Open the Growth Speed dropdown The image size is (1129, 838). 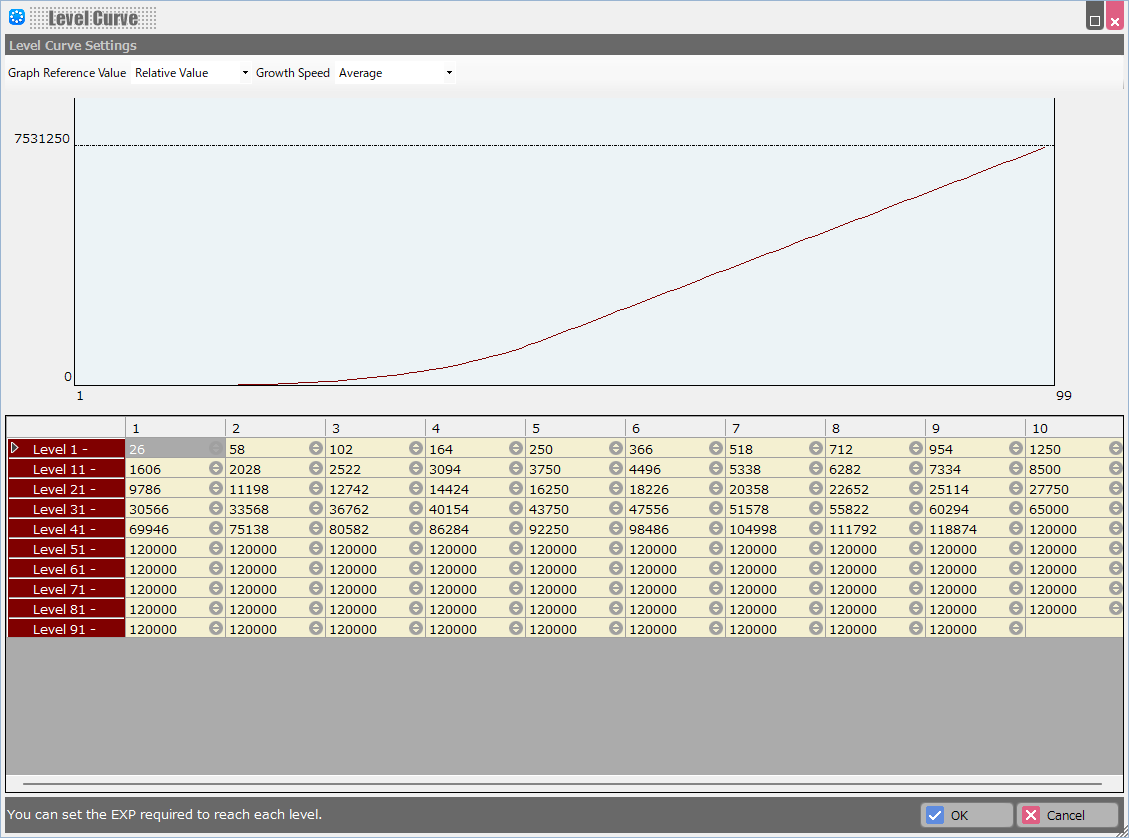[395, 73]
